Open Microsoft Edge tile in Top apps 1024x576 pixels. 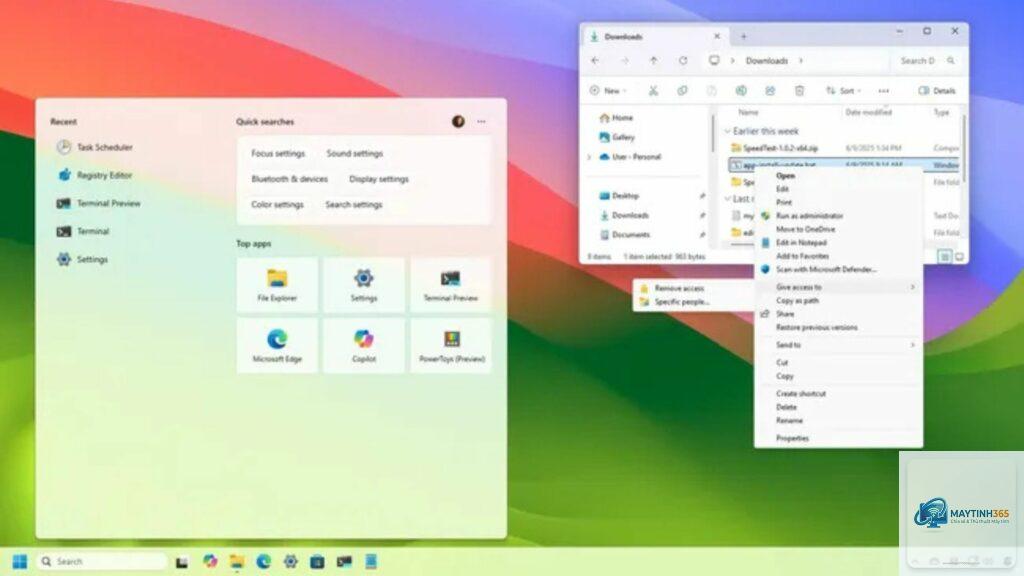click(277, 345)
